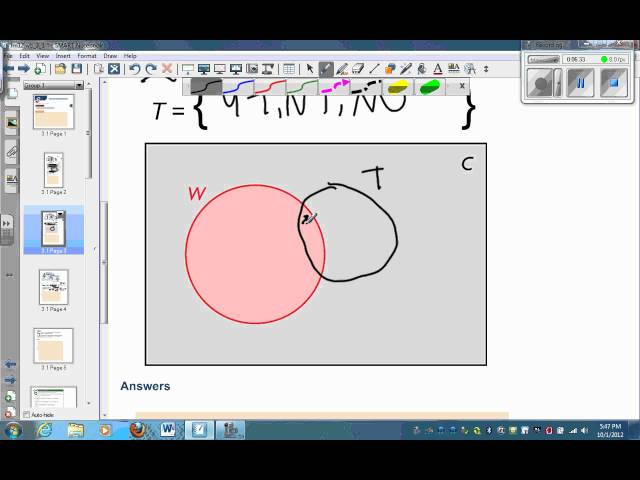The image size is (640, 480).
Task: Open the document camera icon
Action: 268,69
